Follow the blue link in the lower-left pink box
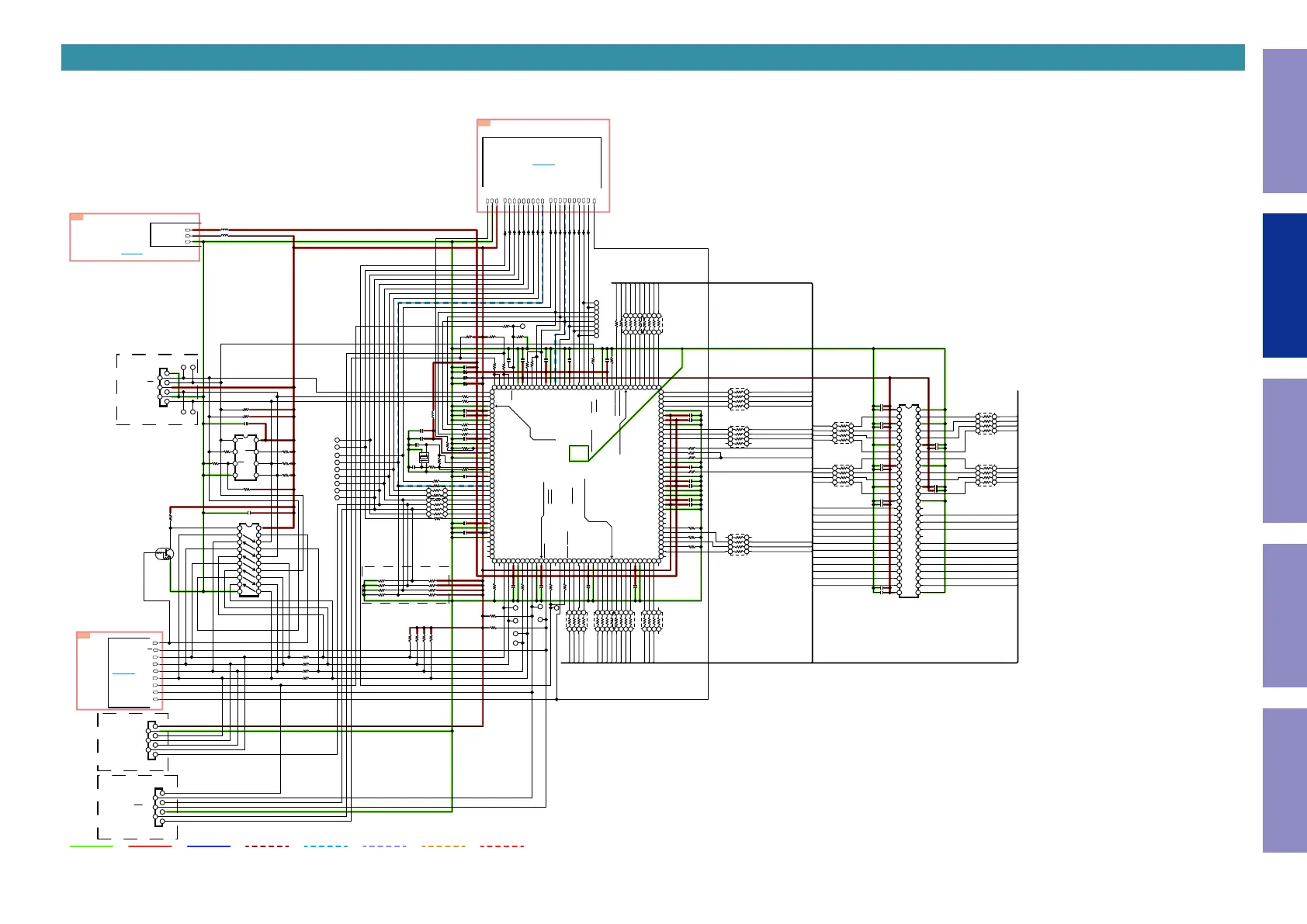Screen dimensions: 1307x924 (x=123, y=673)
